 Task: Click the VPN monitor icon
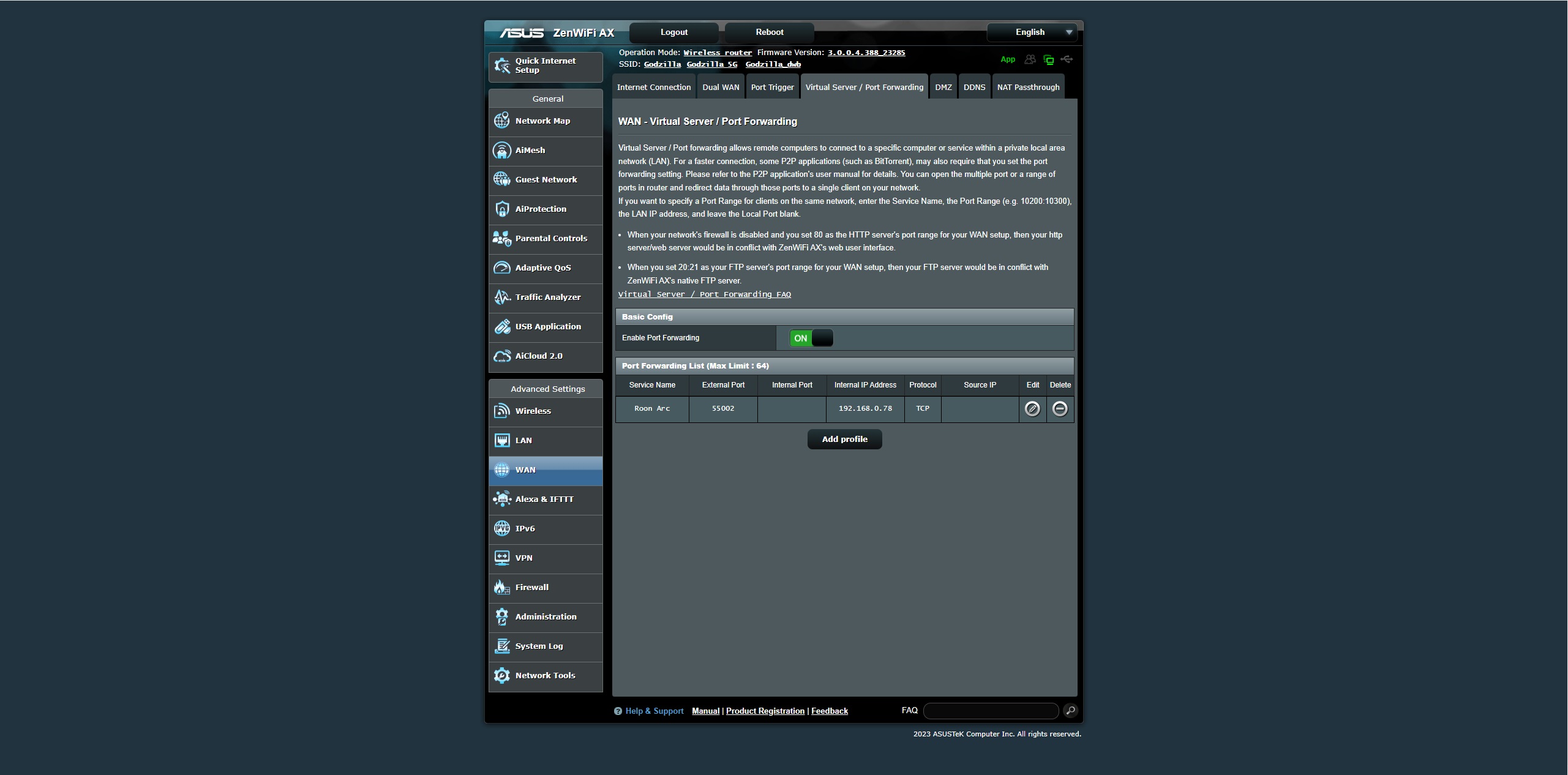click(502, 558)
